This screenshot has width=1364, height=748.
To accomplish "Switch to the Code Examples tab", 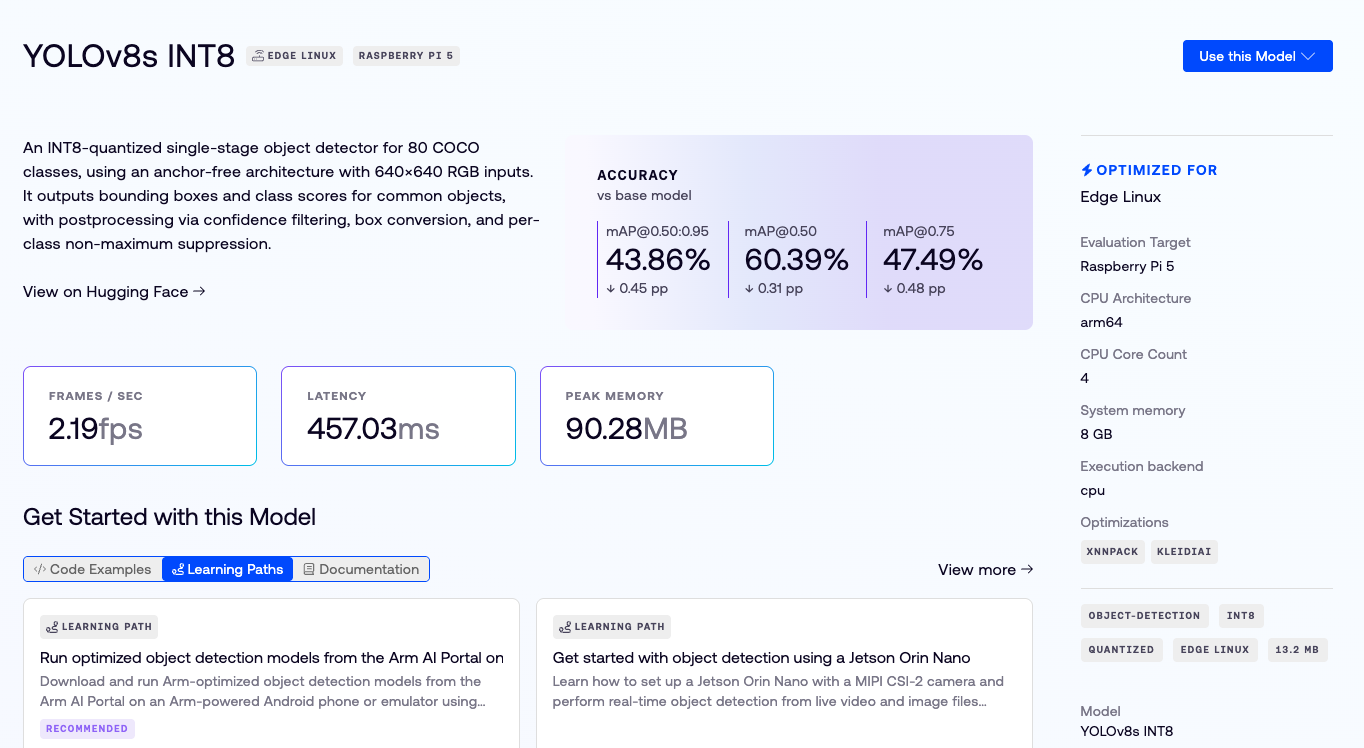I will point(93,569).
